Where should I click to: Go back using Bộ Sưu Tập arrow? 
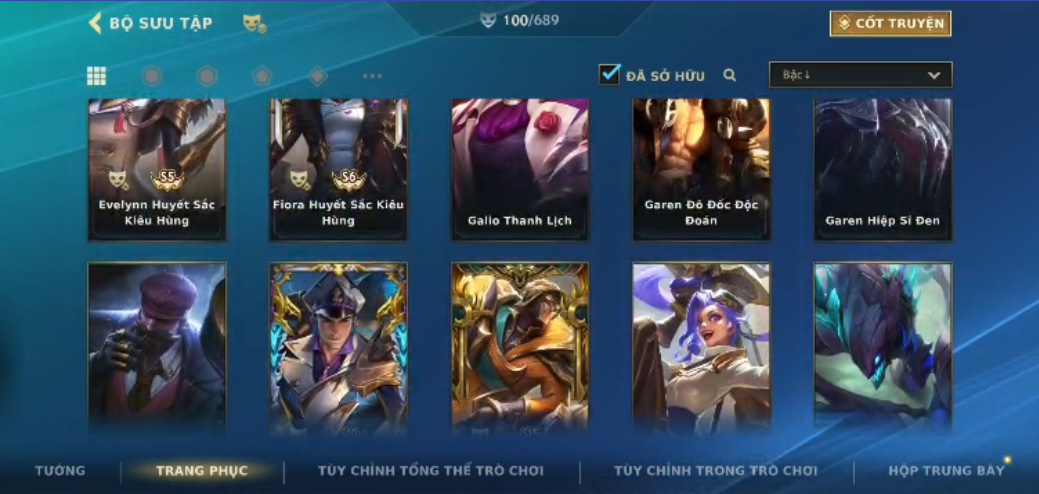[95, 23]
